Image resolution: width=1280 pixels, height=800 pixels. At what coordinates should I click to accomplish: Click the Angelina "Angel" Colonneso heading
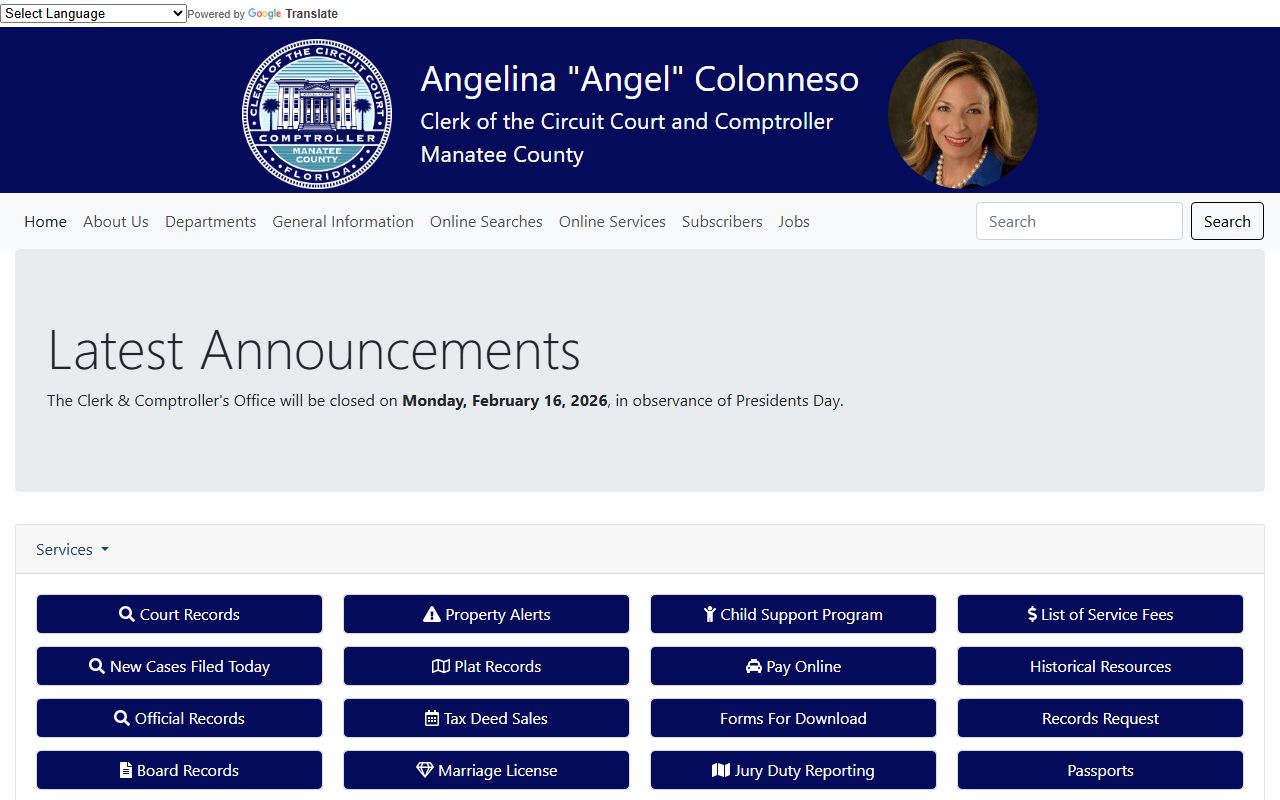tap(640, 79)
